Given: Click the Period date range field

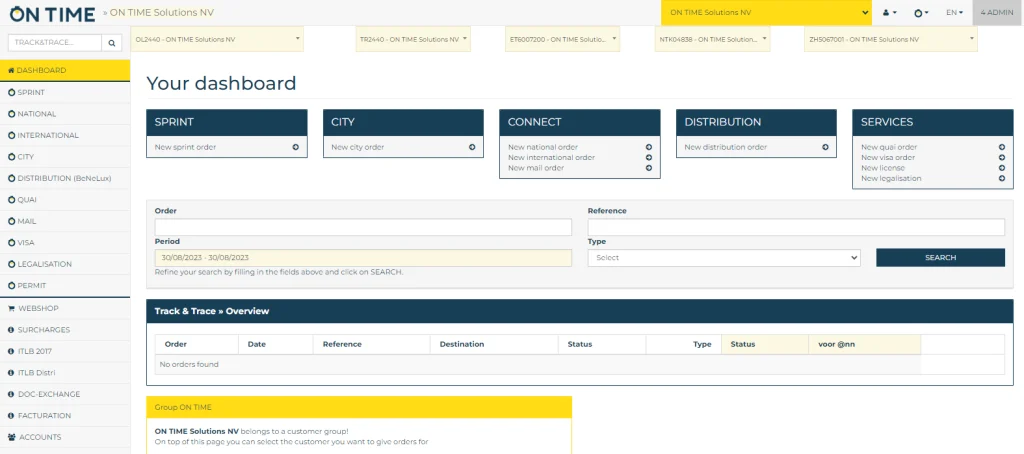Looking at the screenshot, I should (363, 257).
